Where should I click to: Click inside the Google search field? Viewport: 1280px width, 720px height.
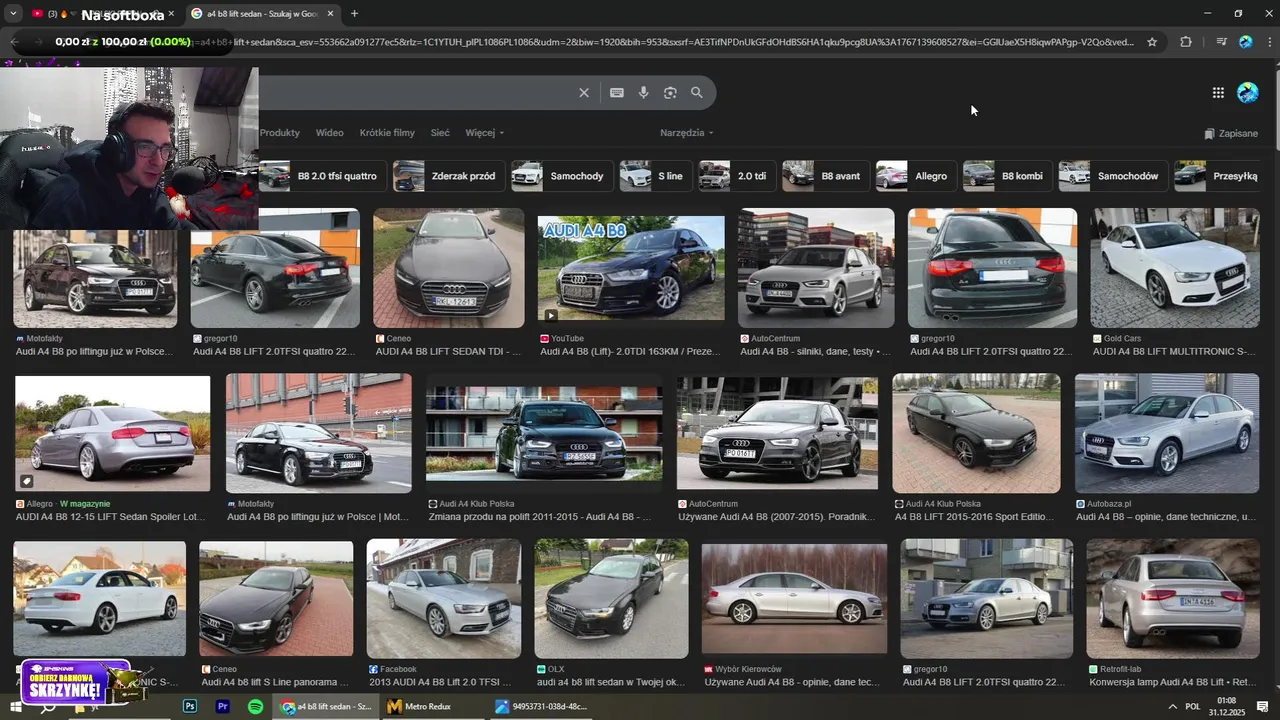pyautogui.click(x=415, y=93)
